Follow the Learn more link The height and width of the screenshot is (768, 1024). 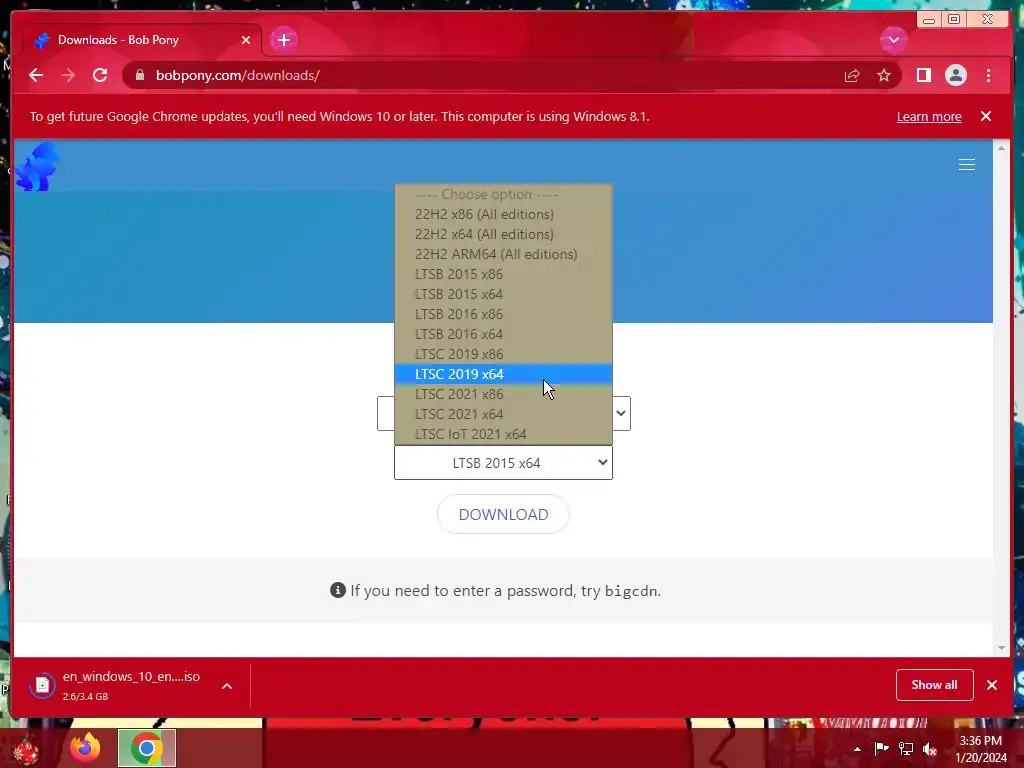929,116
